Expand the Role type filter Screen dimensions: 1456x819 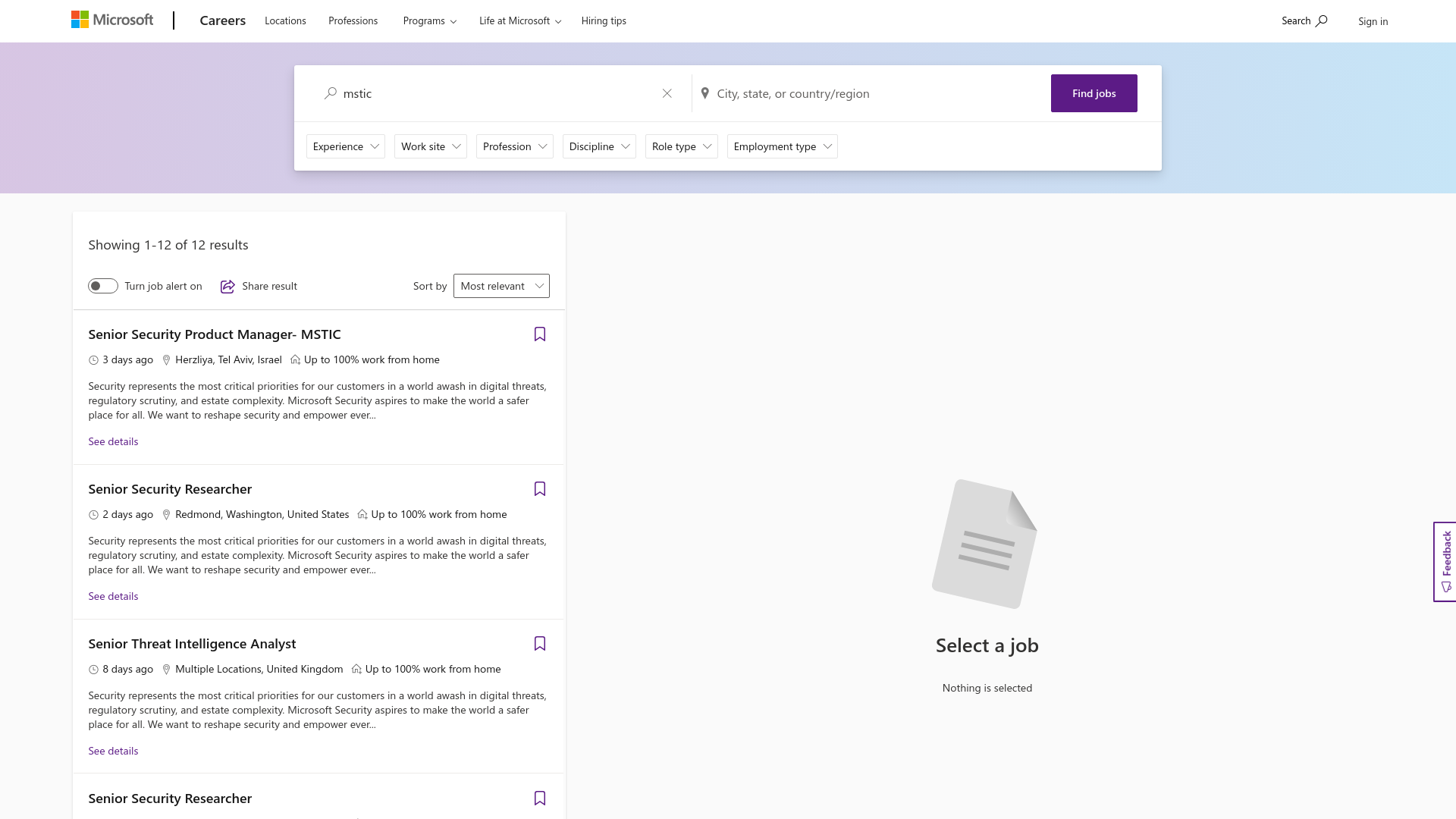[682, 146]
